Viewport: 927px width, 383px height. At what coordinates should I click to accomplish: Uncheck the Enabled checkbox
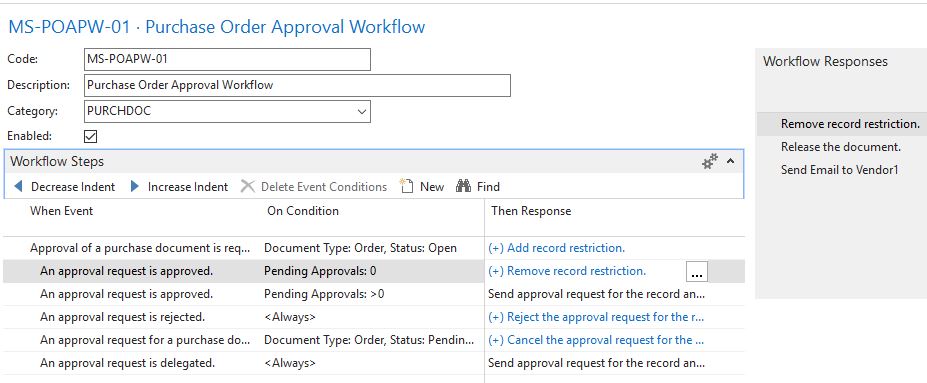coord(90,137)
